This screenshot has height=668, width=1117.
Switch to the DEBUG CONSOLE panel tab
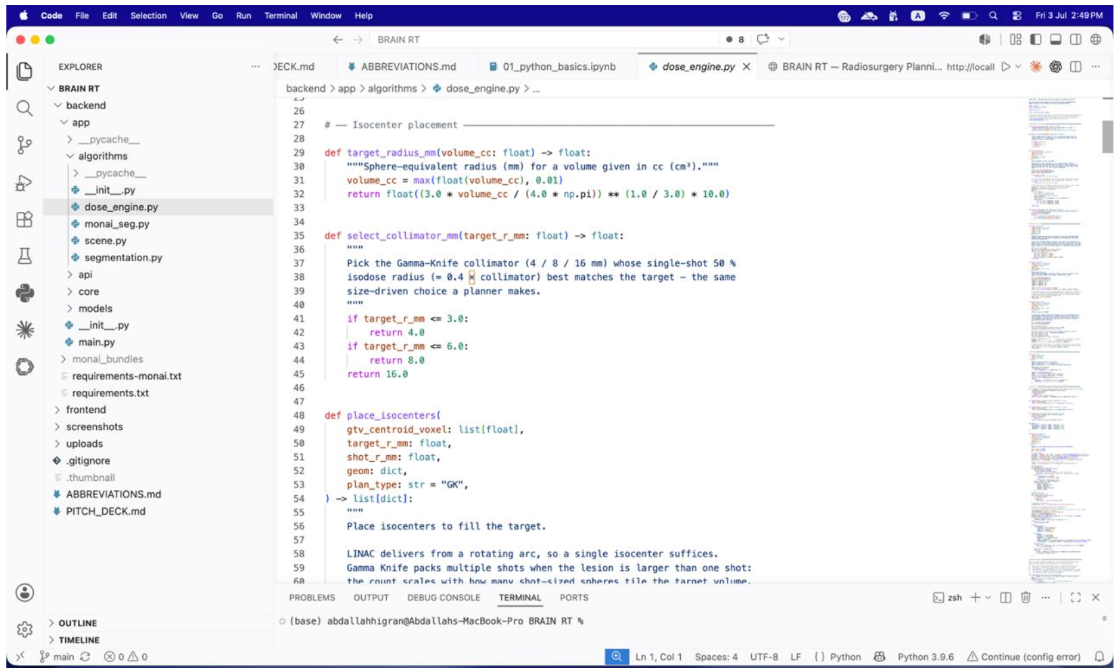pos(443,597)
